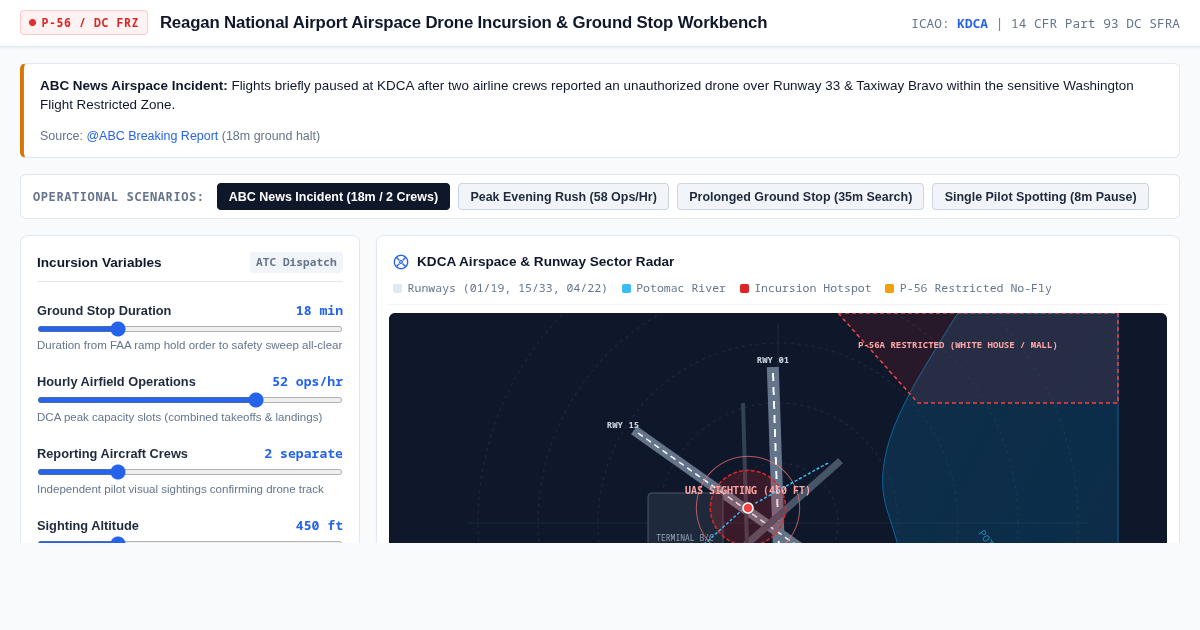Viewport: 1200px width, 630px height.
Task: Click the UAS SIGHTING label on radar
Action: [748, 491]
